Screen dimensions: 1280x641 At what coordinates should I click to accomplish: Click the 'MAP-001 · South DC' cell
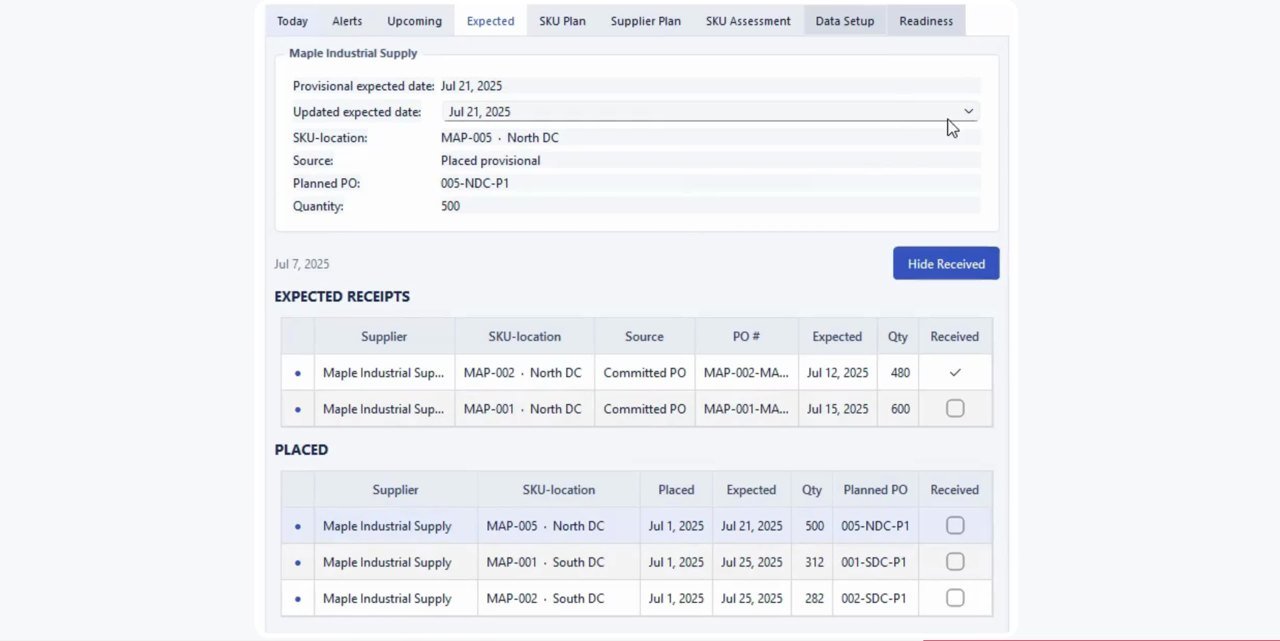coord(558,562)
